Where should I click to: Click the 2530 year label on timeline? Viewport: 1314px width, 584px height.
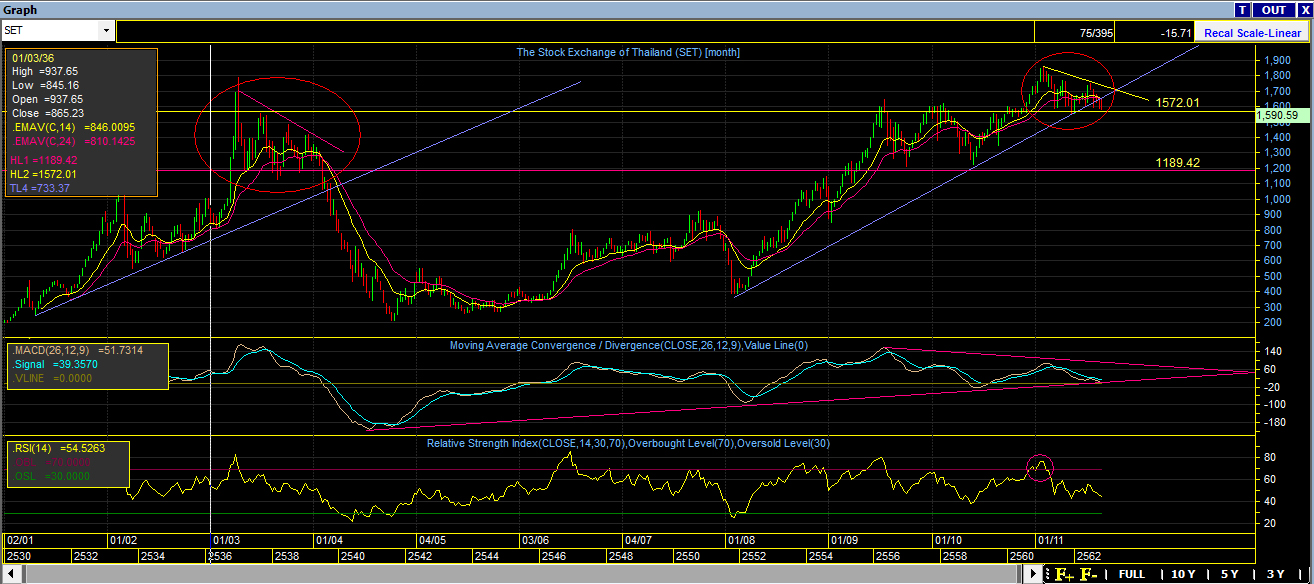[x=18, y=555]
